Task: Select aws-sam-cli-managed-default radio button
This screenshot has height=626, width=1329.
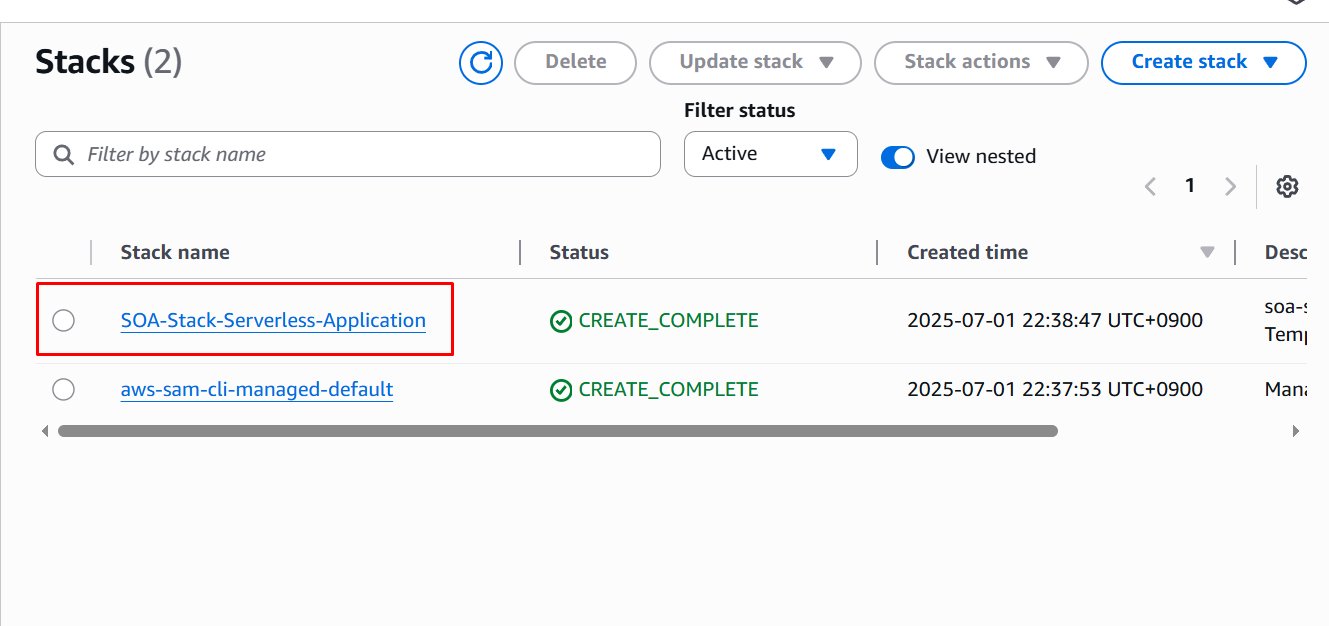Action: click(x=63, y=389)
